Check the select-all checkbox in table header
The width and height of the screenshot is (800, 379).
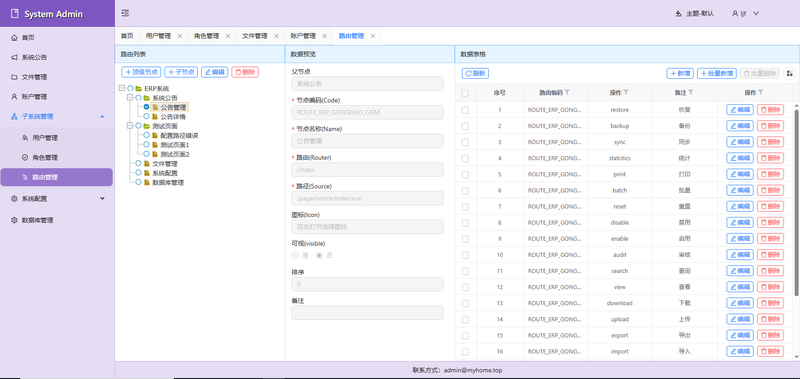click(465, 93)
